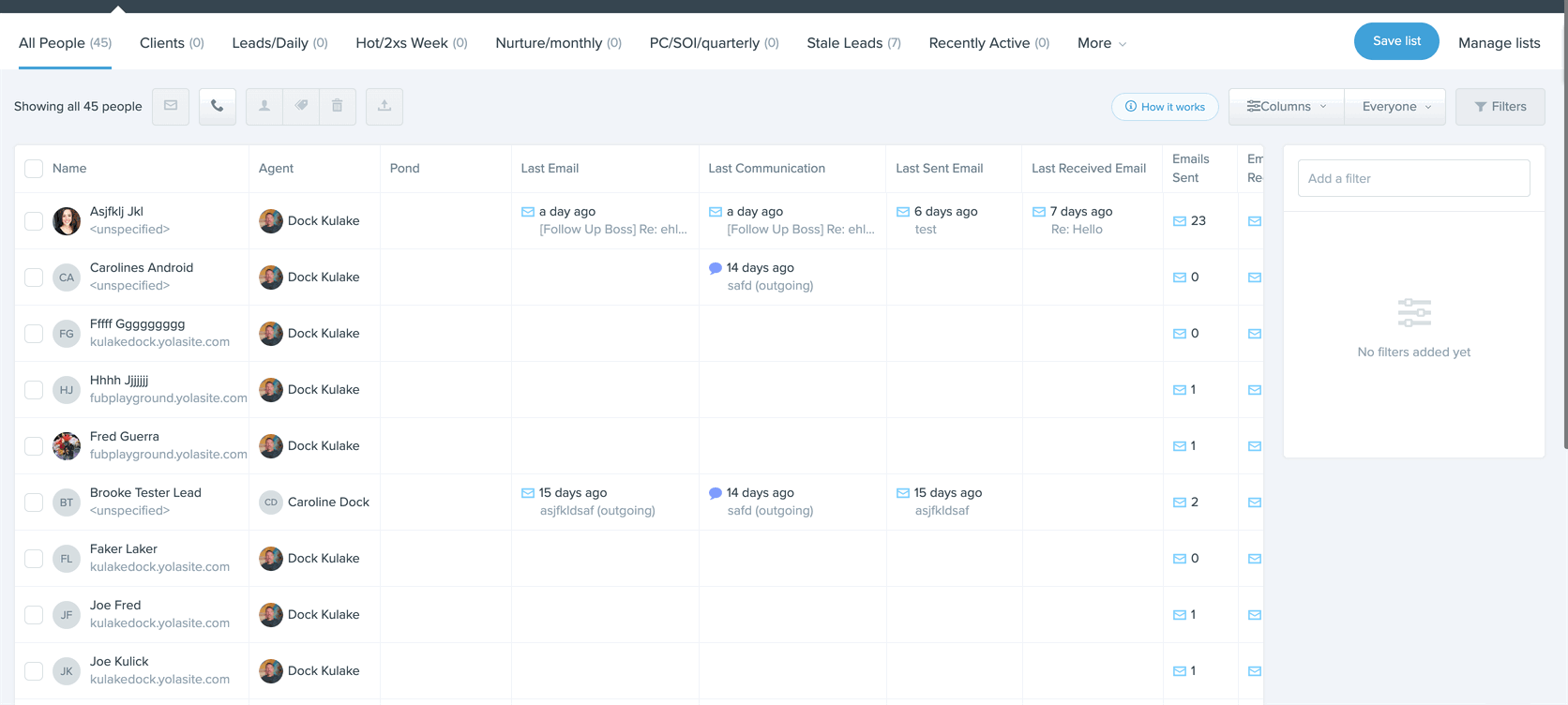Click Asjfklj Jkl profile photo
1568x705 pixels.
click(67, 221)
